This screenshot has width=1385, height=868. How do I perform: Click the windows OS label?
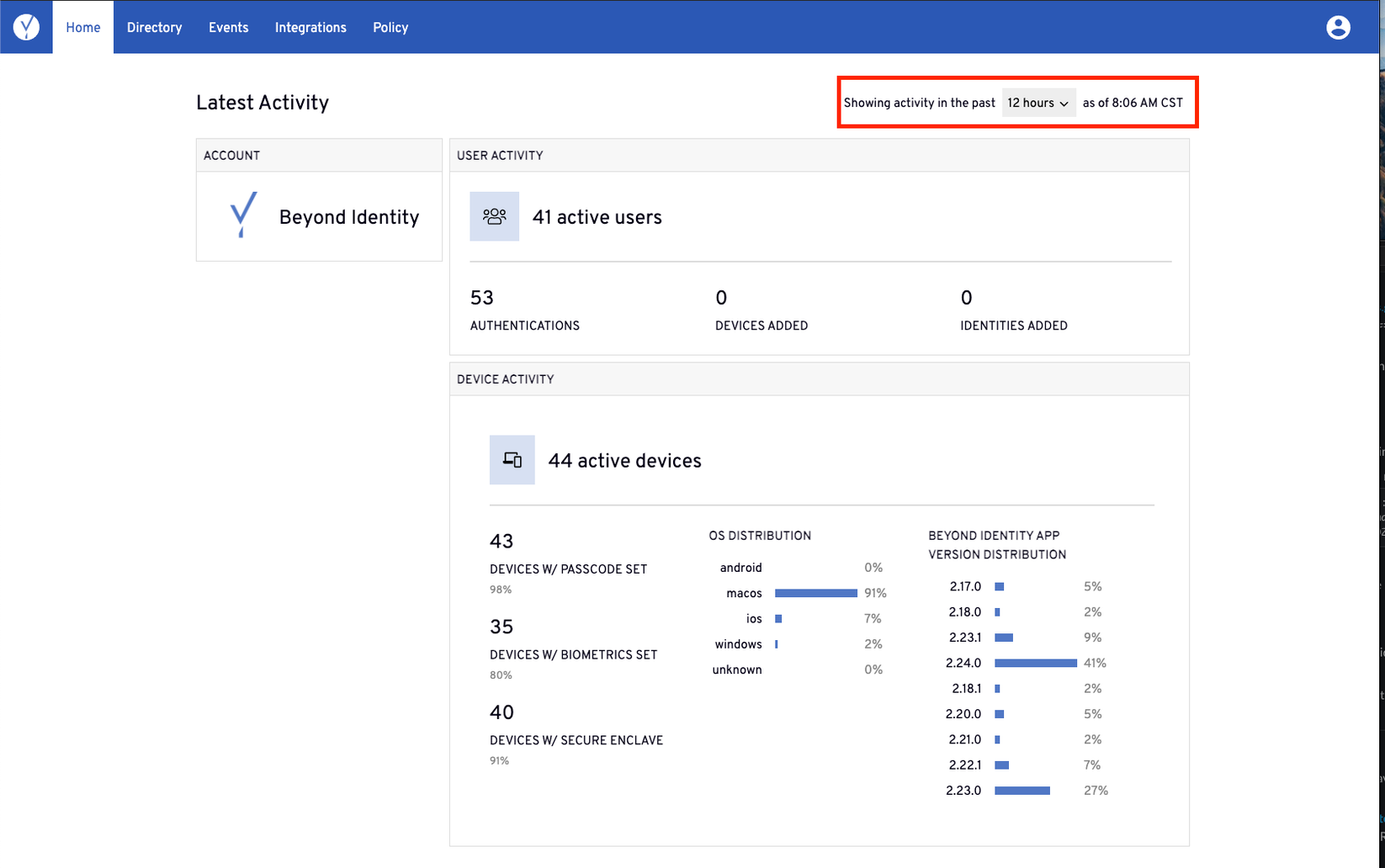[x=738, y=644]
